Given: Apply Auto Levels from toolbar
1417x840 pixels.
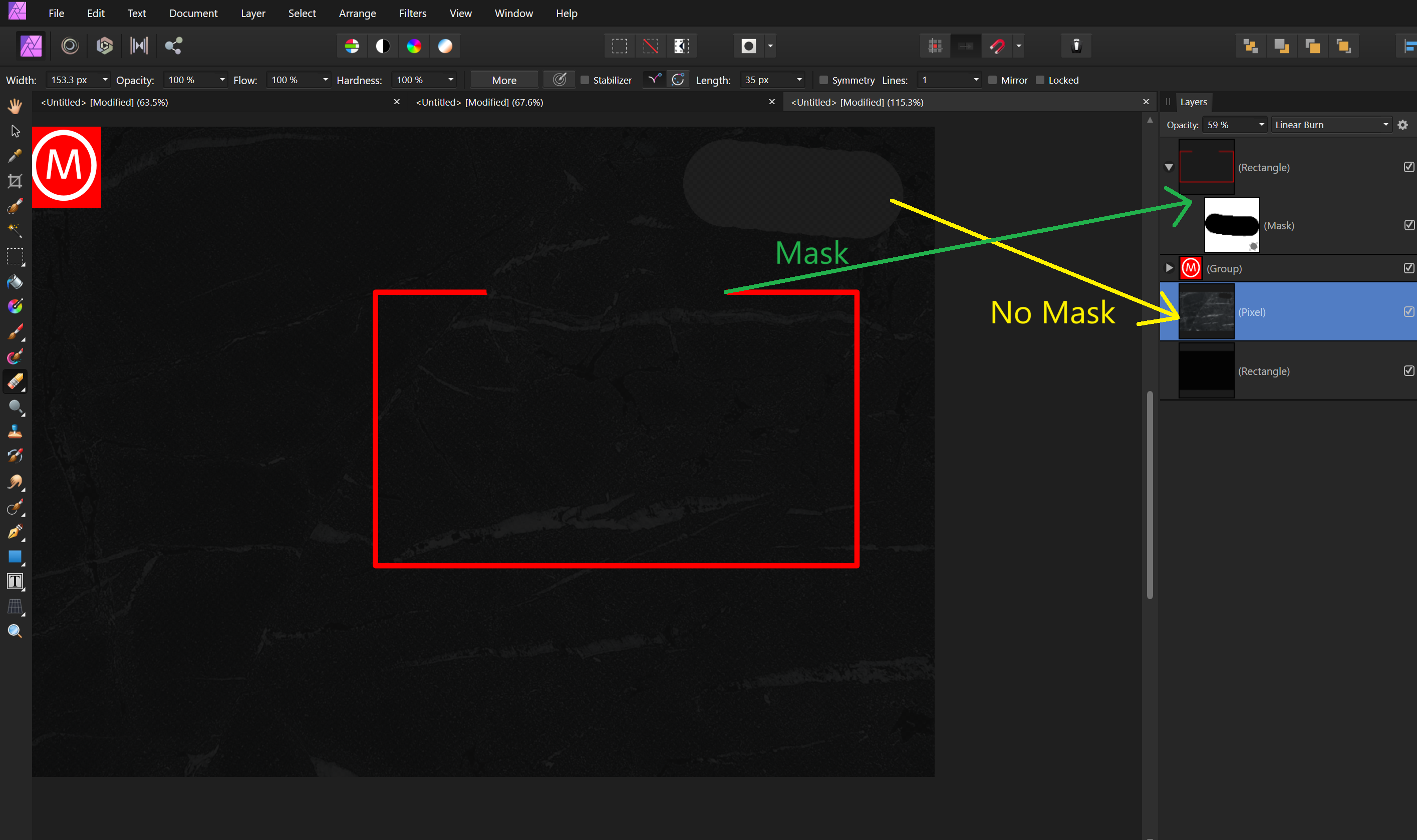Looking at the screenshot, I should click(x=352, y=46).
